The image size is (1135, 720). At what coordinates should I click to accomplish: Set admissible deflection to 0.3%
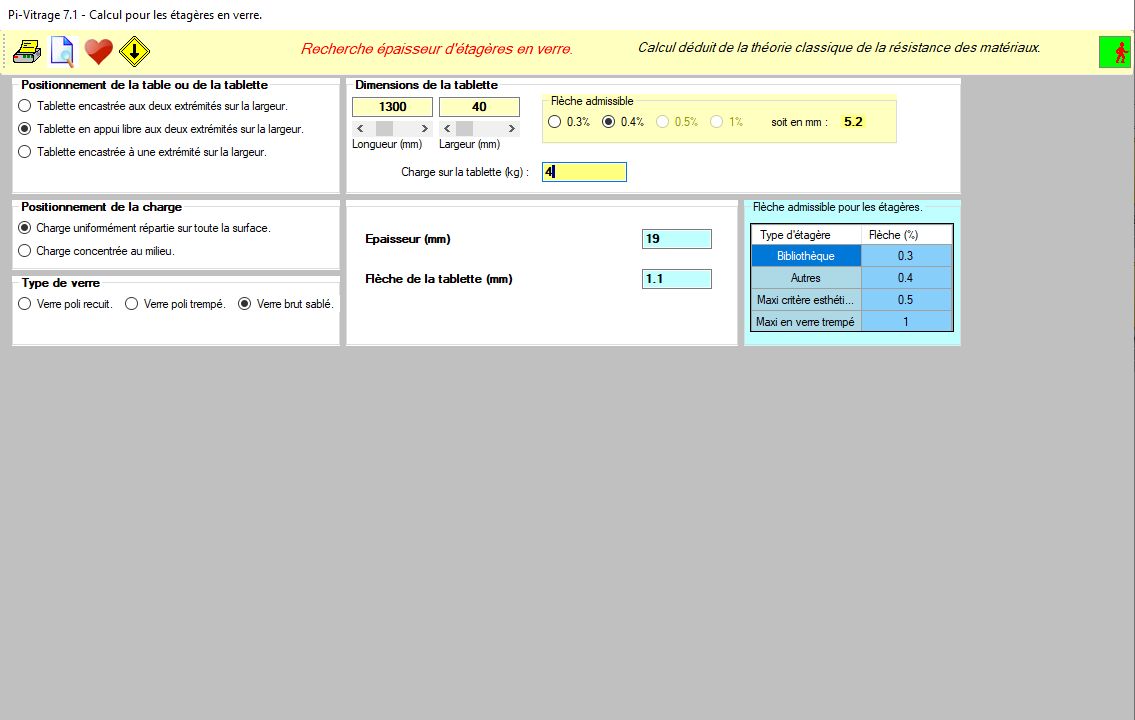point(555,122)
